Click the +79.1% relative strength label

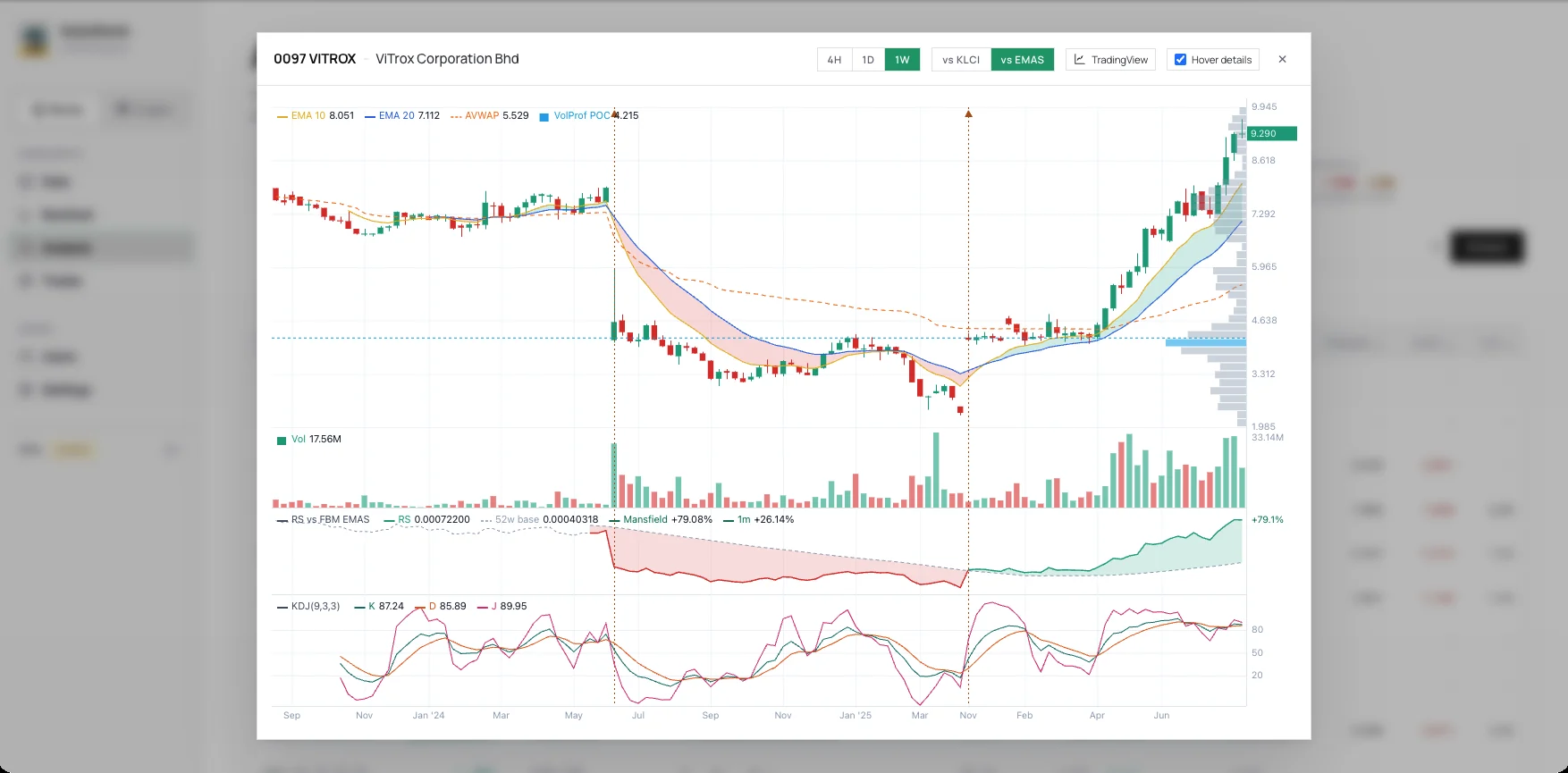[x=1268, y=519]
